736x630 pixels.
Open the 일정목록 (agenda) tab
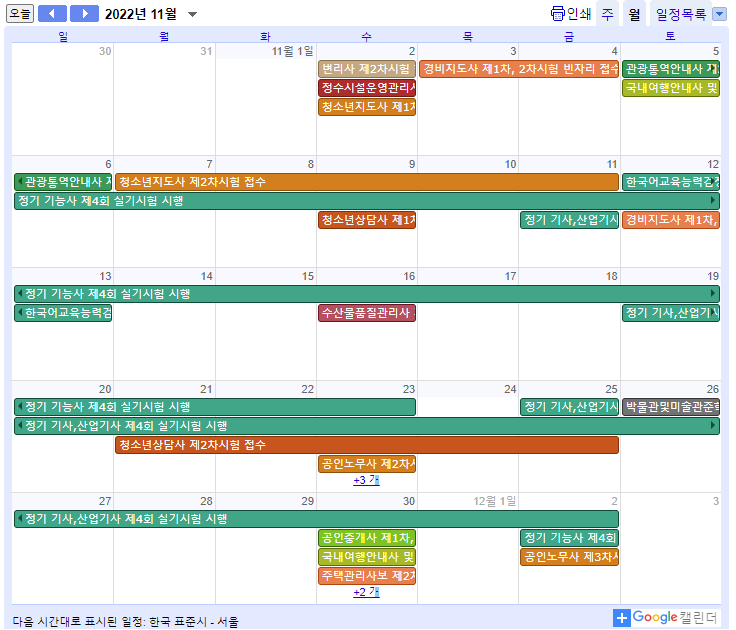pyautogui.click(x=680, y=14)
